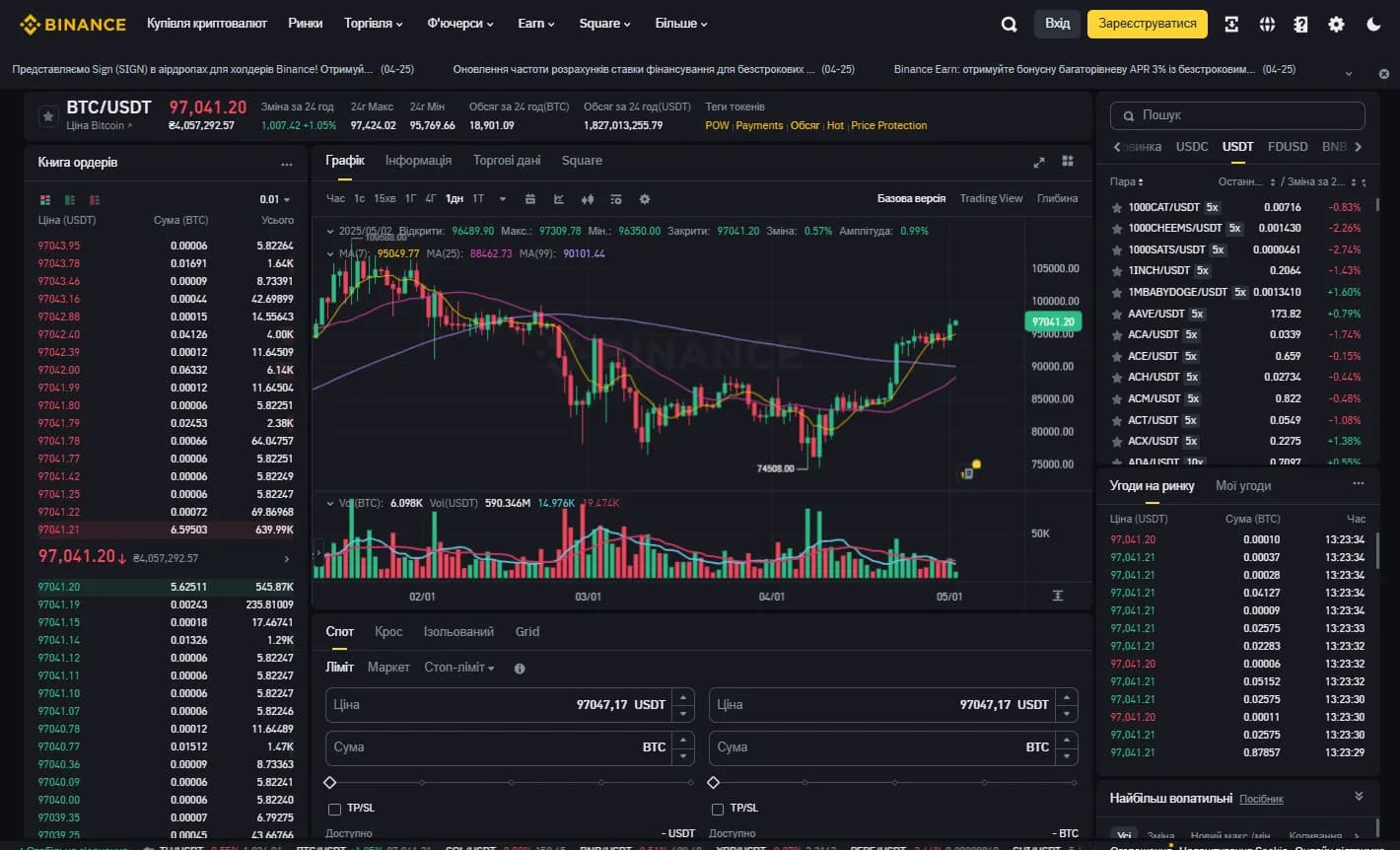This screenshot has width=1400, height=850.
Task: Change candlestick chart style icon
Action: 588,199
